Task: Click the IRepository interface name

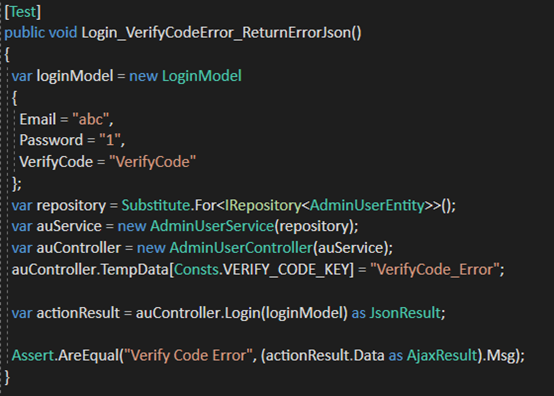Action: pyautogui.click(x=263, y=206)
